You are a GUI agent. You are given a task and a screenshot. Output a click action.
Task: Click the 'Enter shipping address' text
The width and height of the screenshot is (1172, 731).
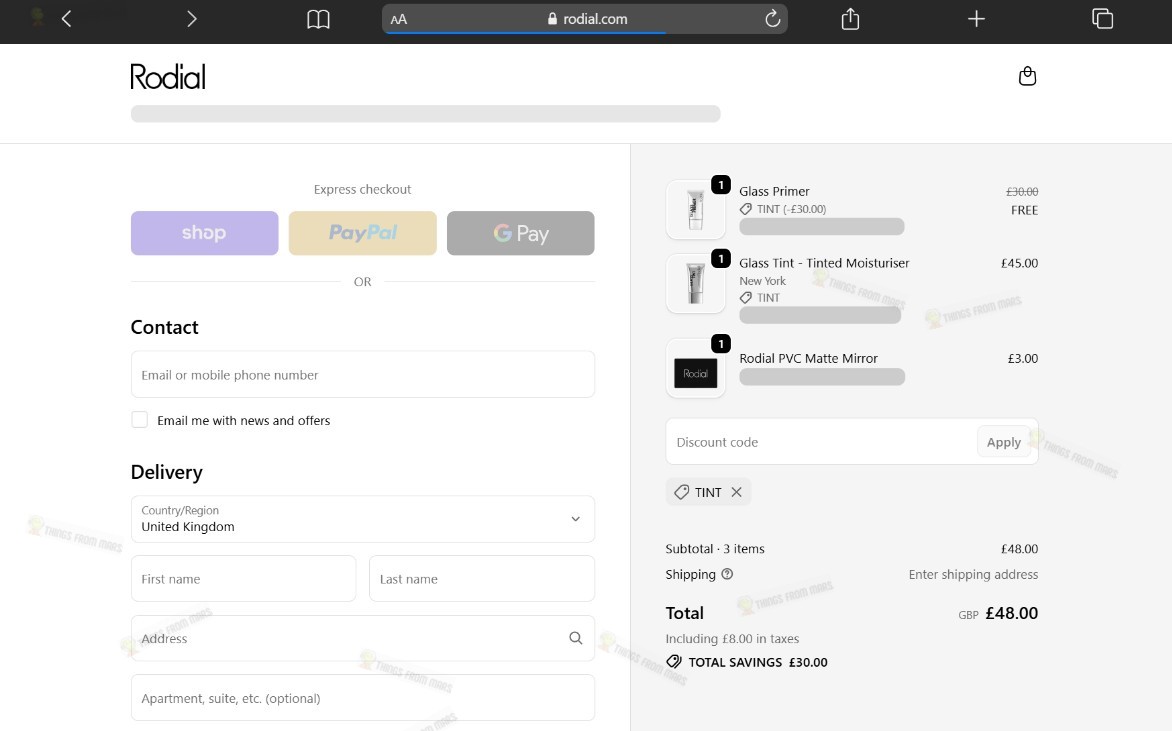coord(973,574)
